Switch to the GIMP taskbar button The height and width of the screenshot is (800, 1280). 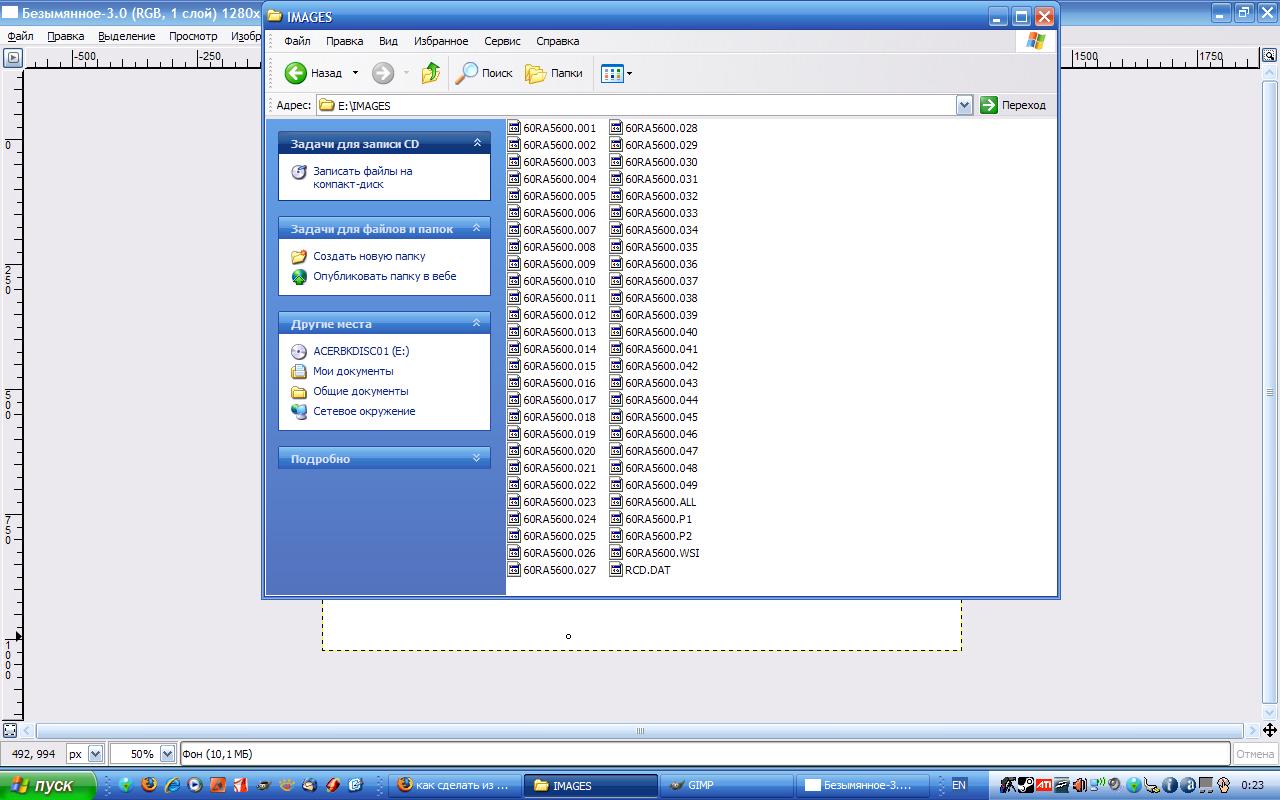tap(727, 786)
